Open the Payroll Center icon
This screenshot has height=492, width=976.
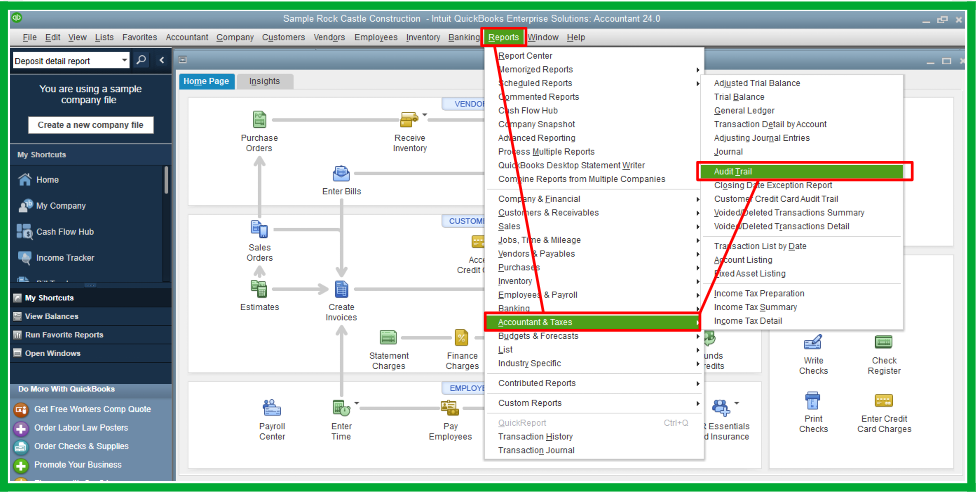pos(272,409)
